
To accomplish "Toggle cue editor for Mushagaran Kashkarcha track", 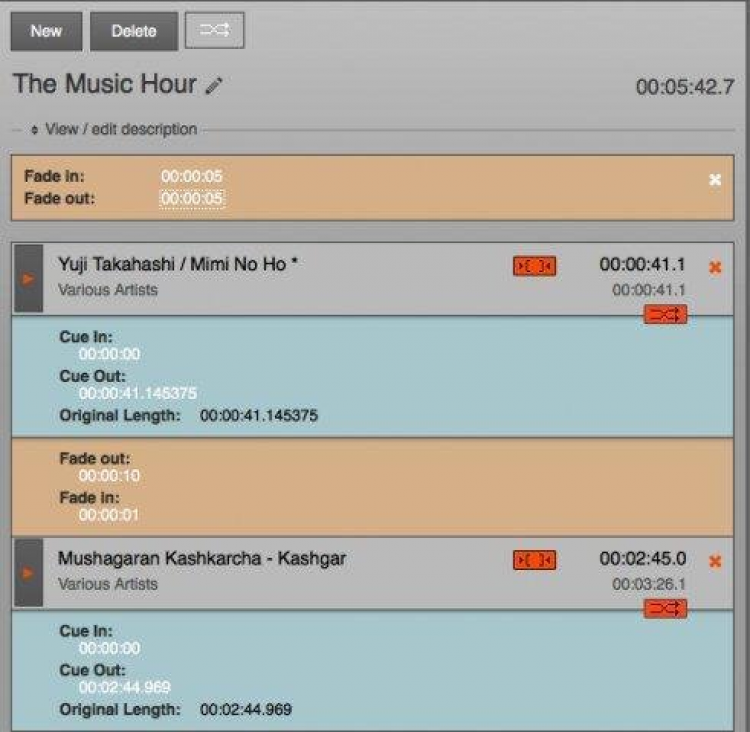I will point(534,560).
